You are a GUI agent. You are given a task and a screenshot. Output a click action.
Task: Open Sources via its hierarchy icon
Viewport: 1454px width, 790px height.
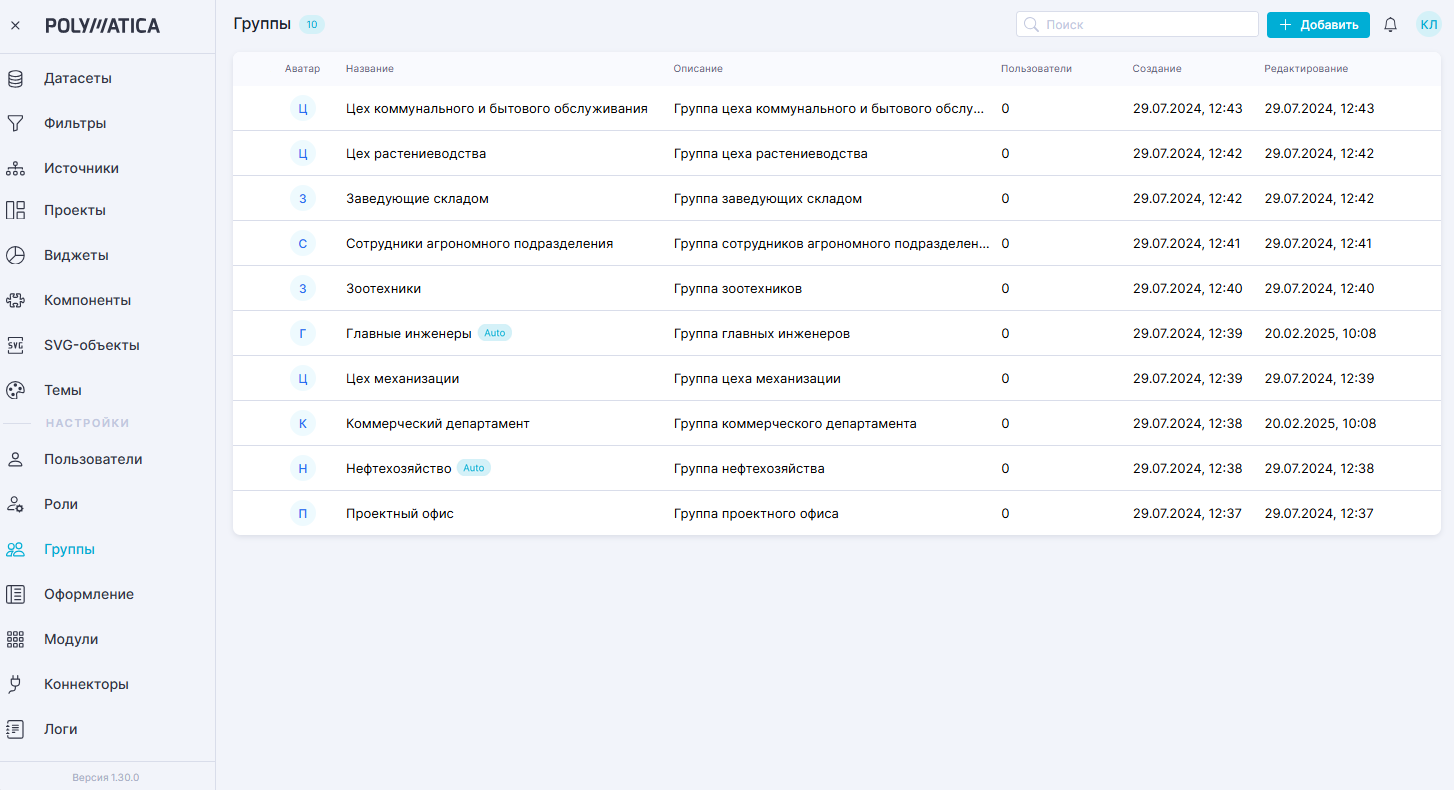[x=15, y=168]
